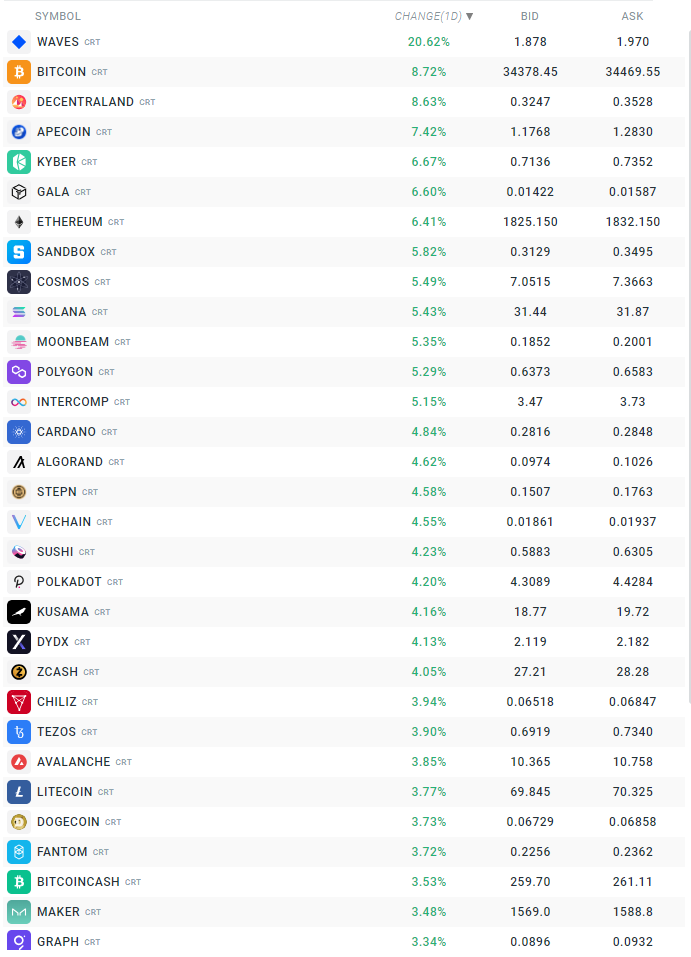Click the Bitcoin orange coin icon

pos(19,72)
